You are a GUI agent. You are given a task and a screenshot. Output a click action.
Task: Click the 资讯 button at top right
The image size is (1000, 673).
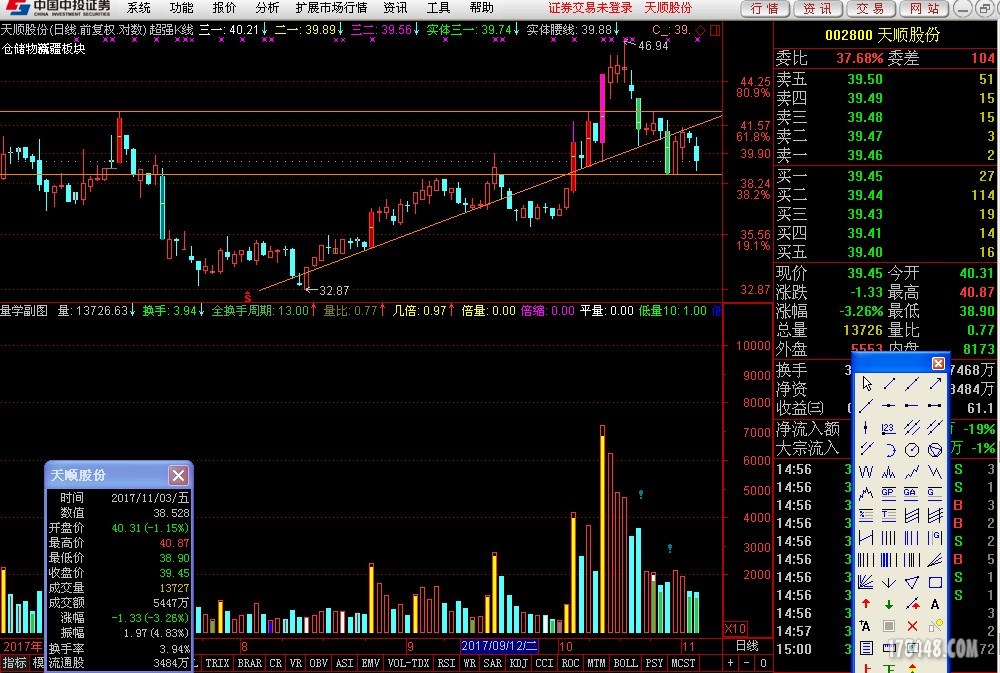(818, 8)
